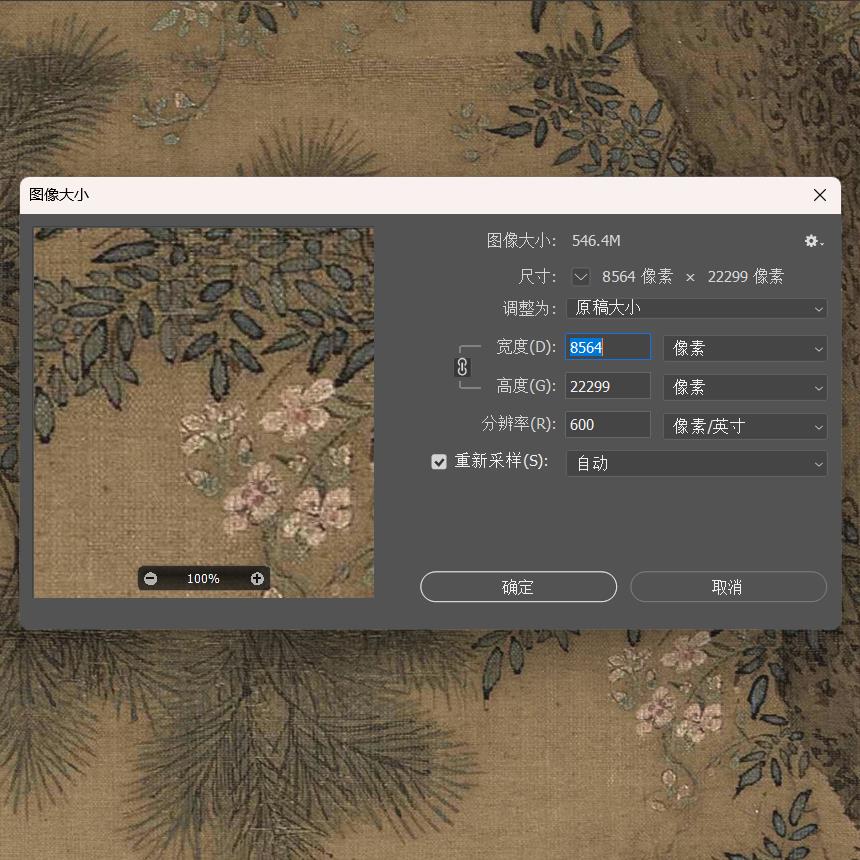Click the 确定 button
The width and height of the screenshot is (860, 860).
pos(518,587)
